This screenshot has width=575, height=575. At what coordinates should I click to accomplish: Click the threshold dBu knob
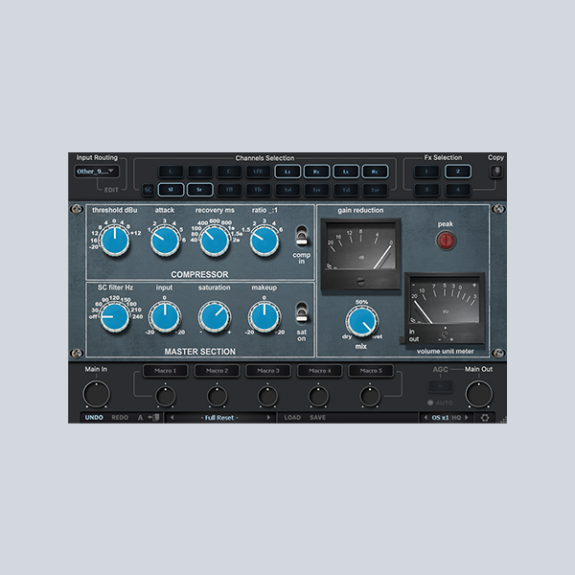(x=115, y=241)
